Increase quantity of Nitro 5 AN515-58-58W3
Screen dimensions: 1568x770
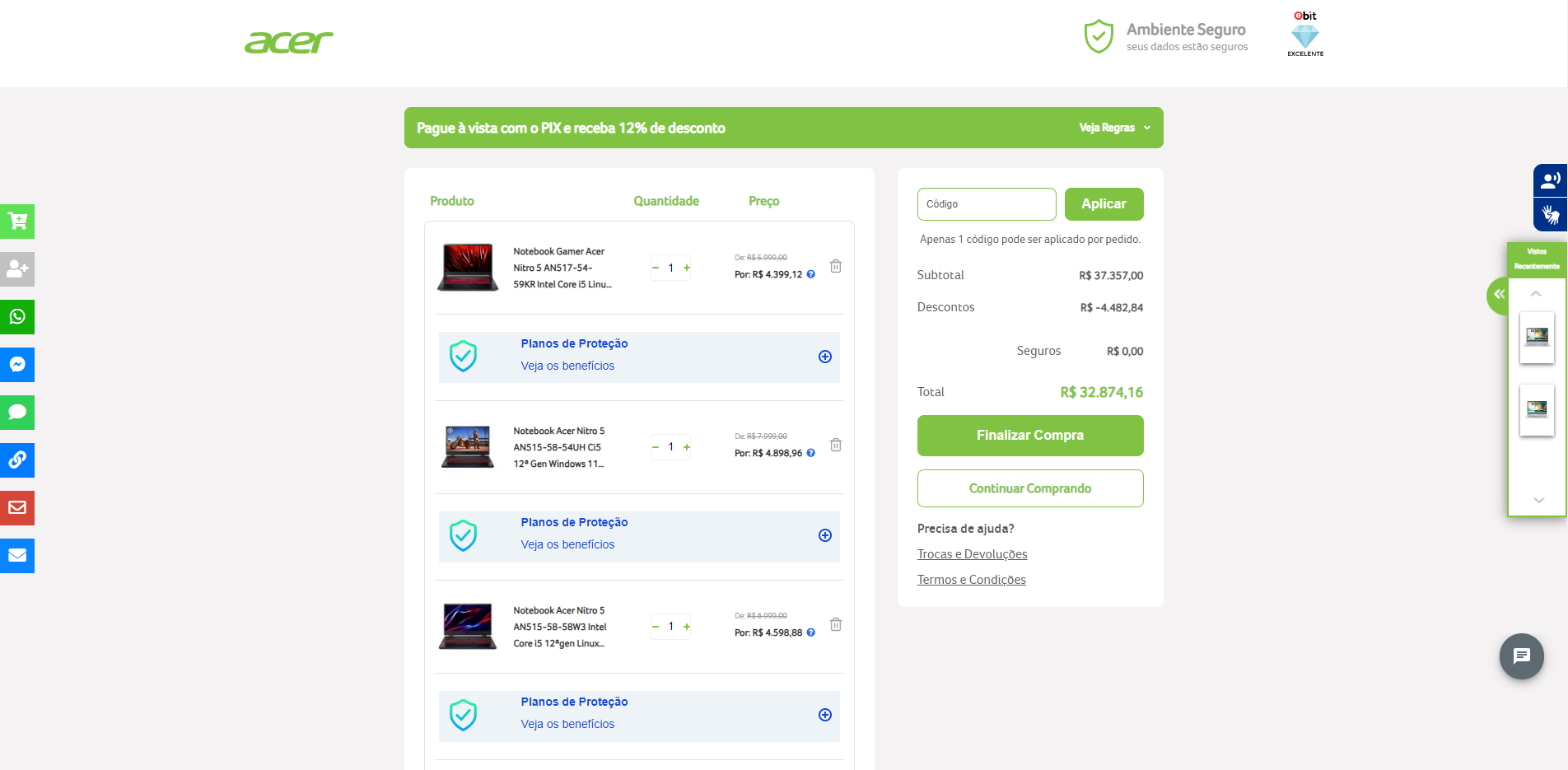[687, 627]
